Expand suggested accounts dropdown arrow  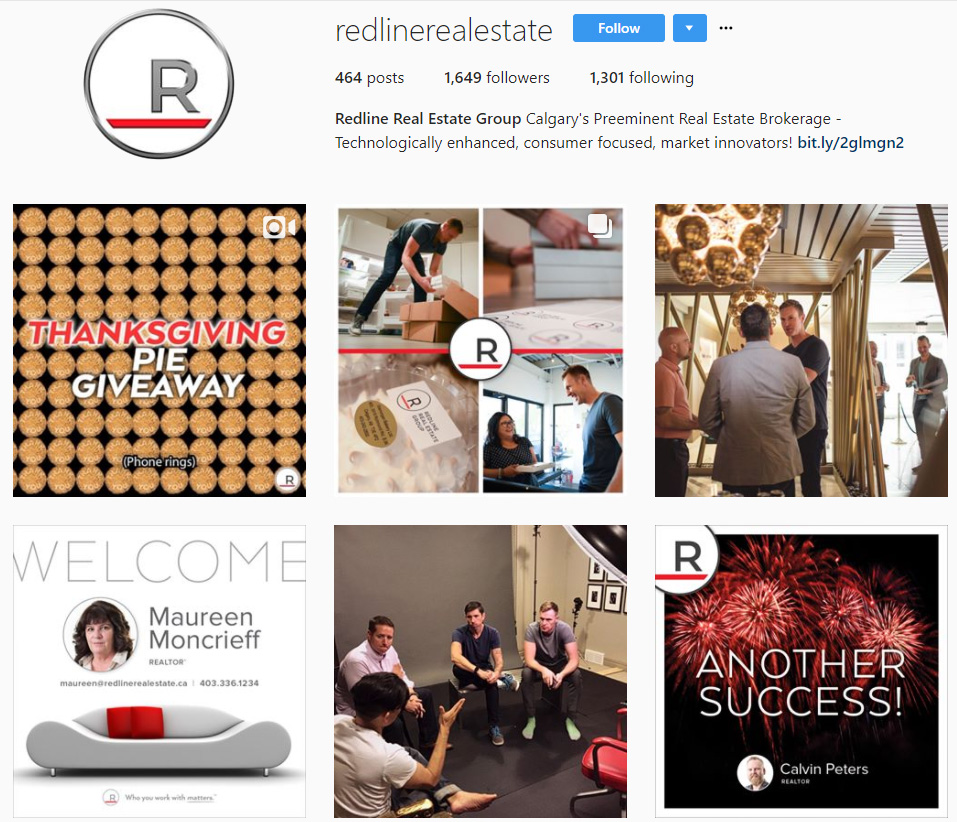click(x=690, y=28)
